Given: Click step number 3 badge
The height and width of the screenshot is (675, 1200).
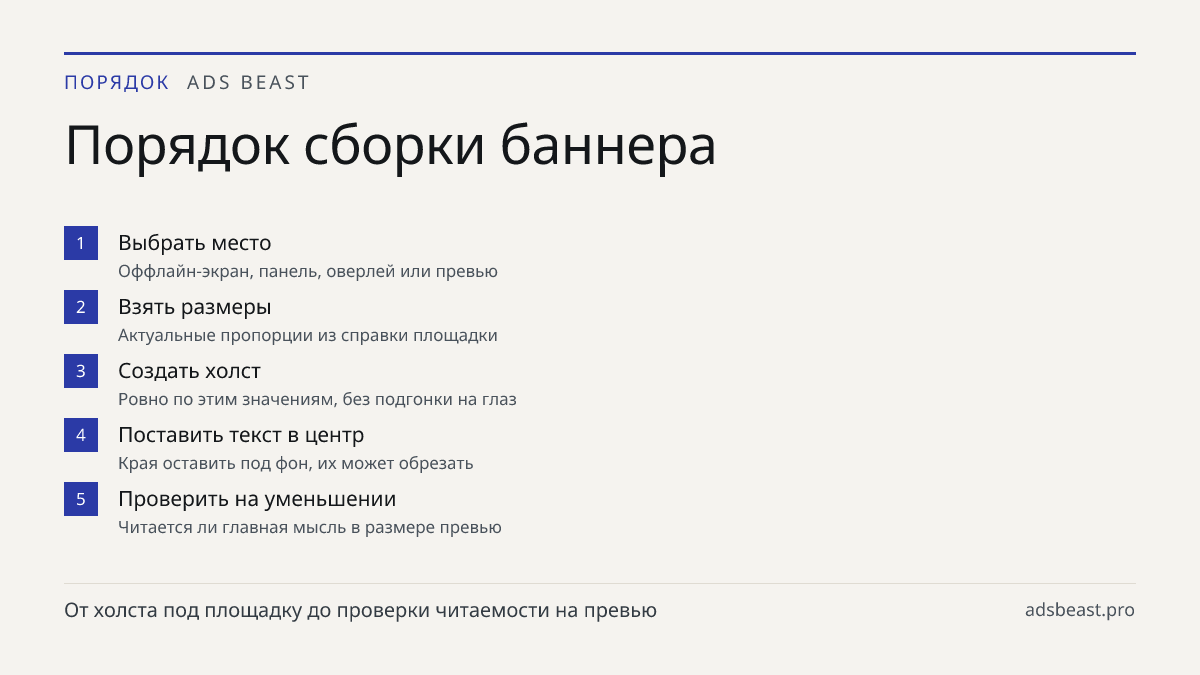Looking at the screenshot, I should (81, 371).
